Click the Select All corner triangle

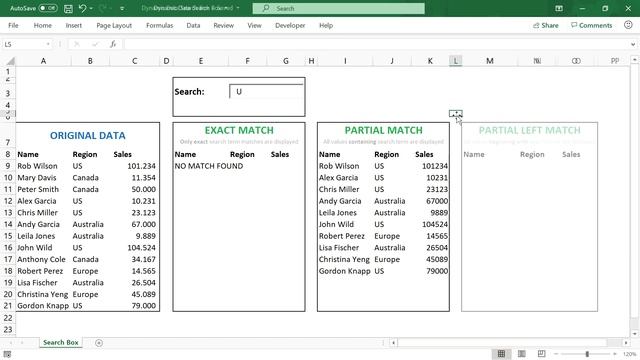point(10,61)
